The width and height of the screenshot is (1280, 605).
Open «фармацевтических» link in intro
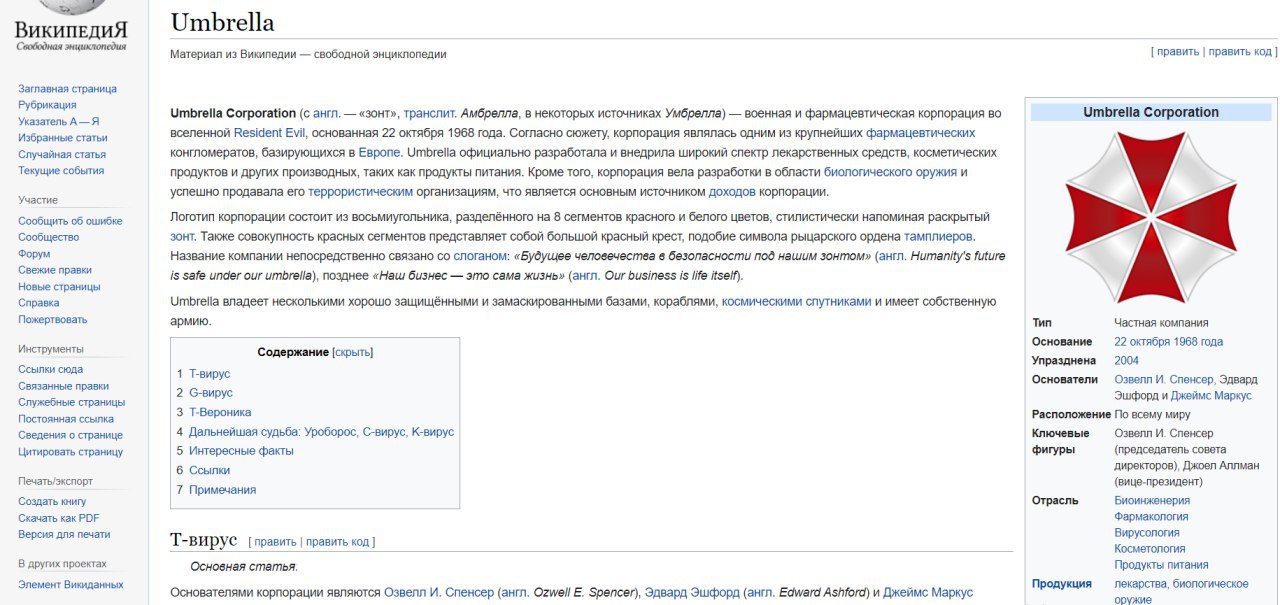tap(920, 133)
